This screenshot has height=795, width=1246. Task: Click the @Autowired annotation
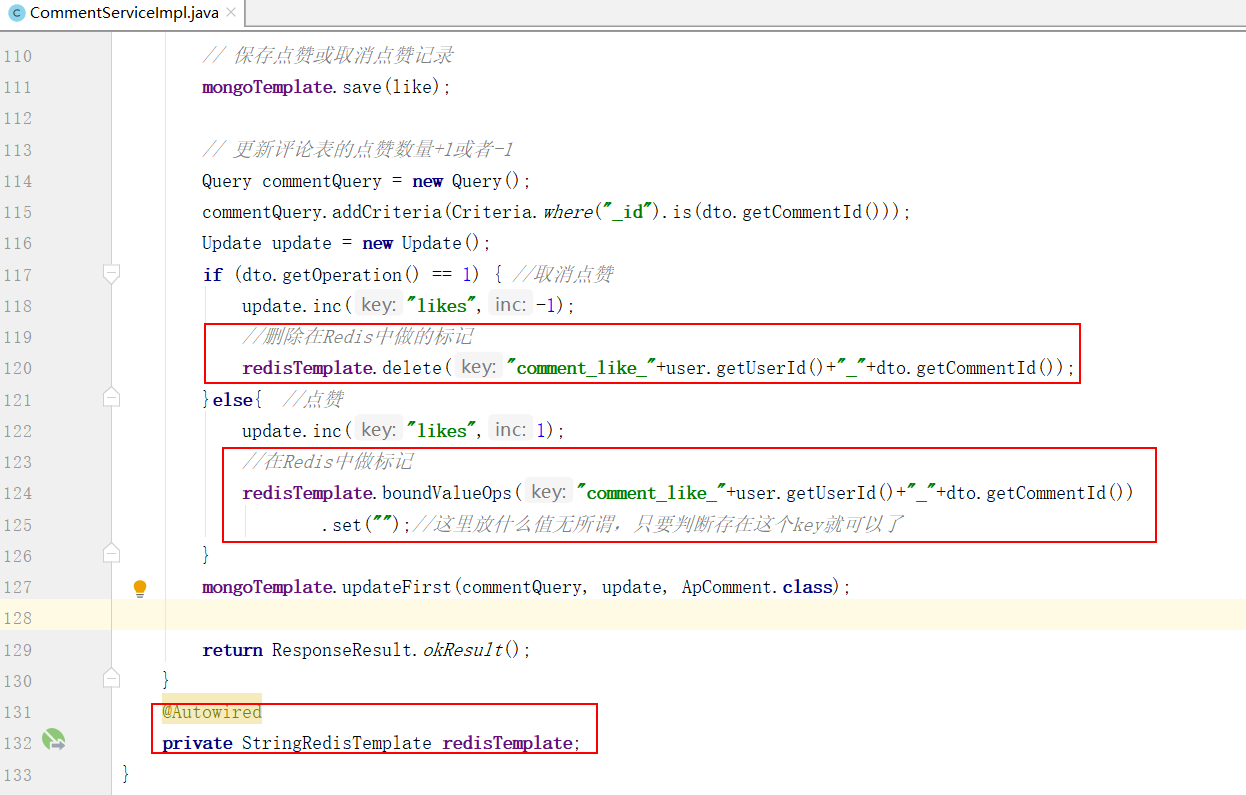(x=212, y=712)
